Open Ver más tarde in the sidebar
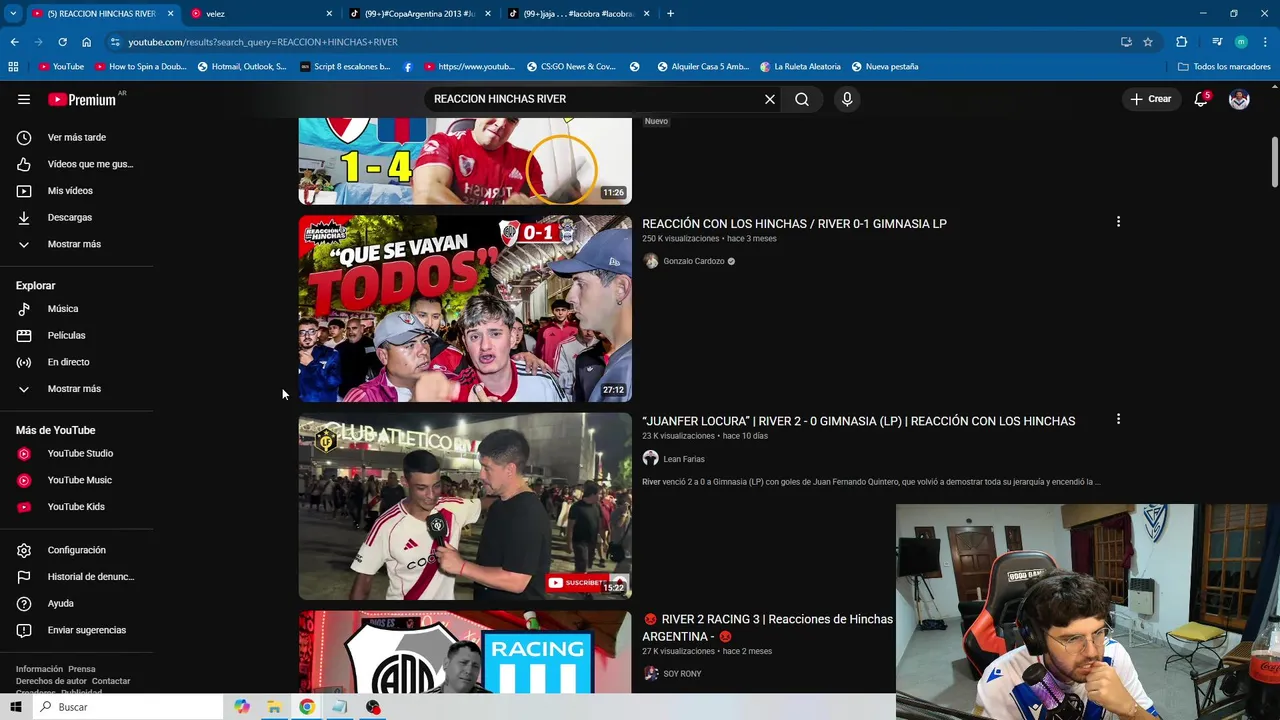The image size is (1280, 720). pos(76,137)
